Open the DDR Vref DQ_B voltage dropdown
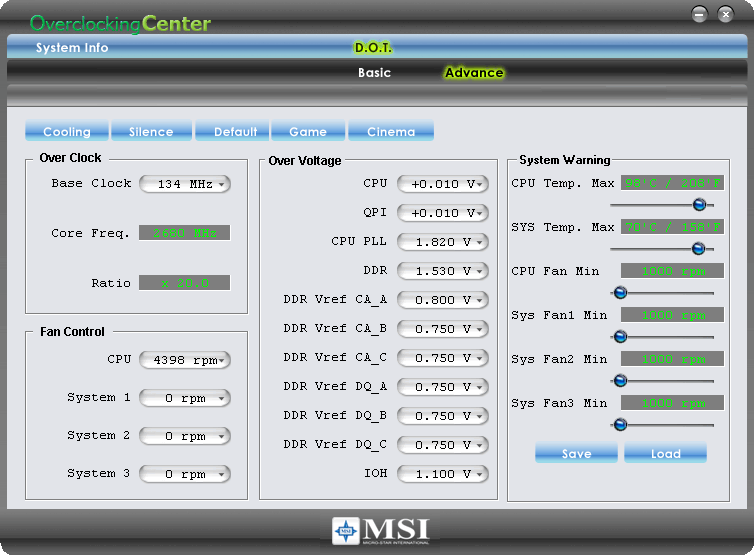The image size is (754, 555). [443, 416]
